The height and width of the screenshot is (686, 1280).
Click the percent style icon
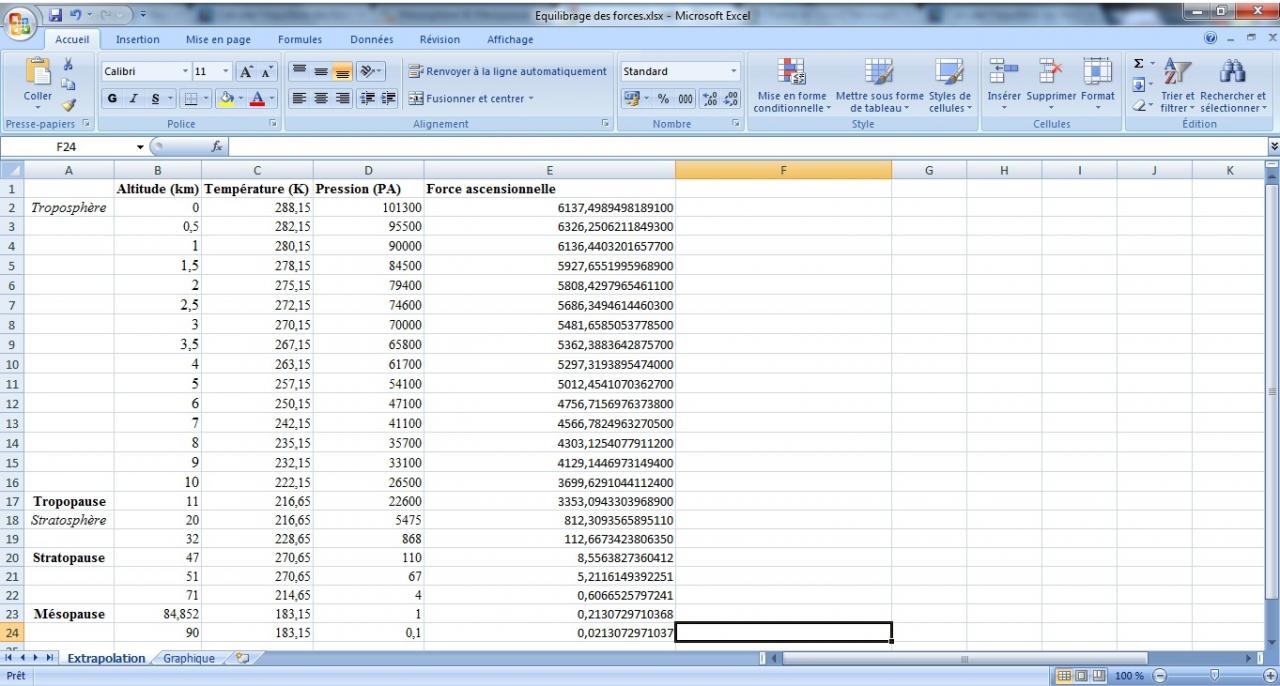tap(662, 99)
